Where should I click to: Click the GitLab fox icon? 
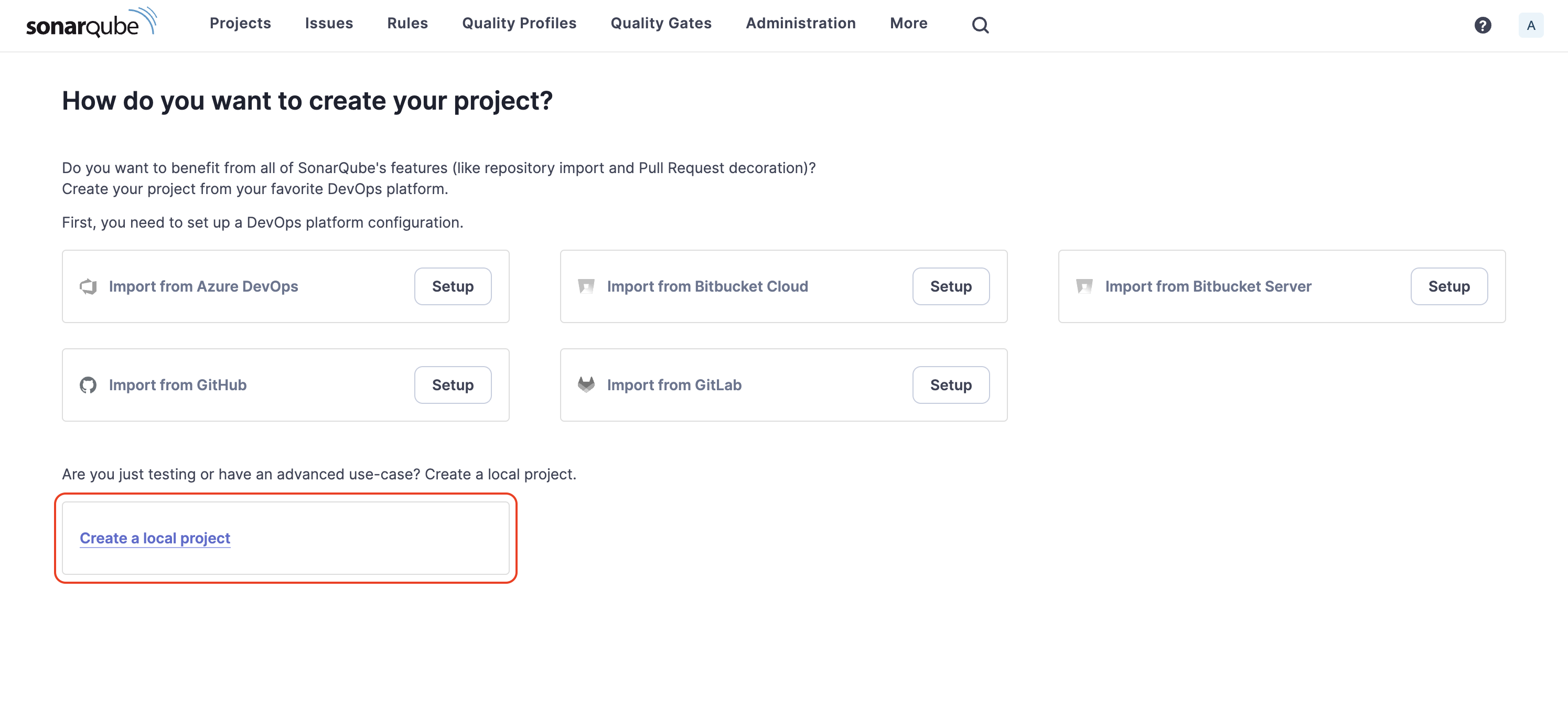(586, 384)
